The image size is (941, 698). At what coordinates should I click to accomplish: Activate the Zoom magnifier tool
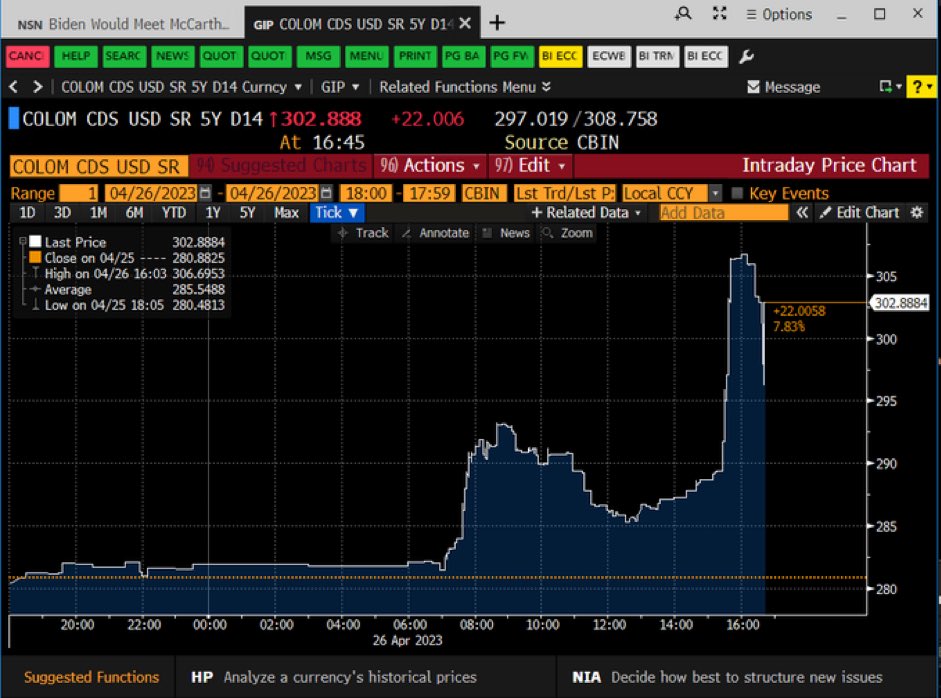567,233
